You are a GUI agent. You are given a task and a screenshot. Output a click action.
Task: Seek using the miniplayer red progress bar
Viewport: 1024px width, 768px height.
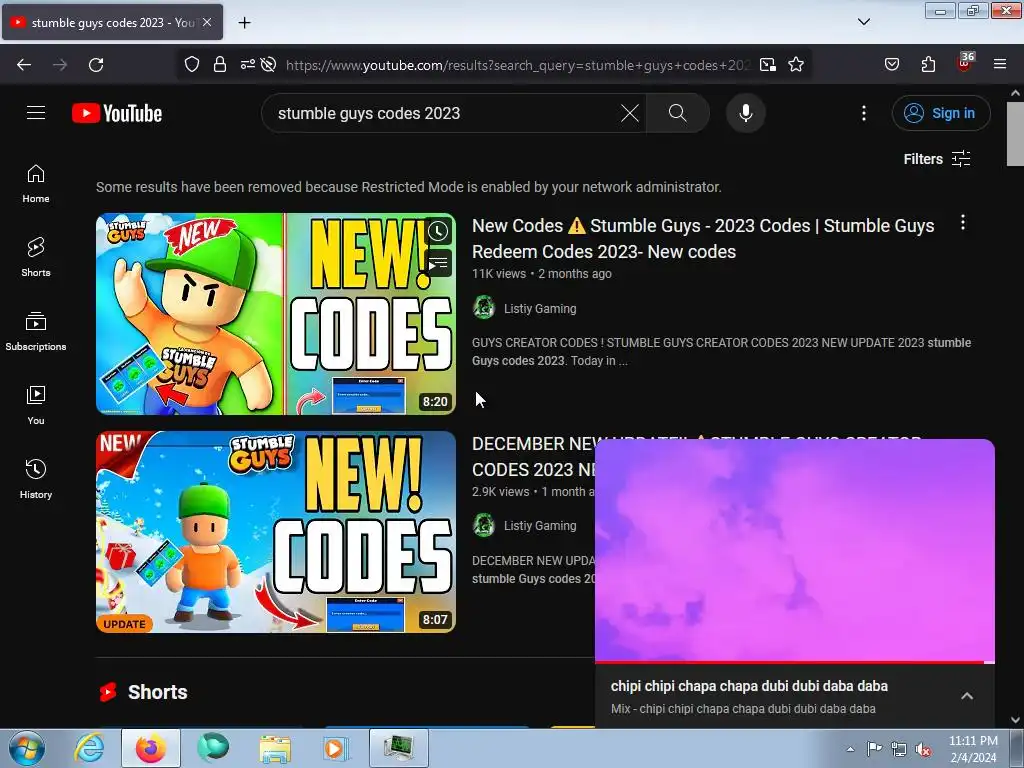[x=795, y=662]
